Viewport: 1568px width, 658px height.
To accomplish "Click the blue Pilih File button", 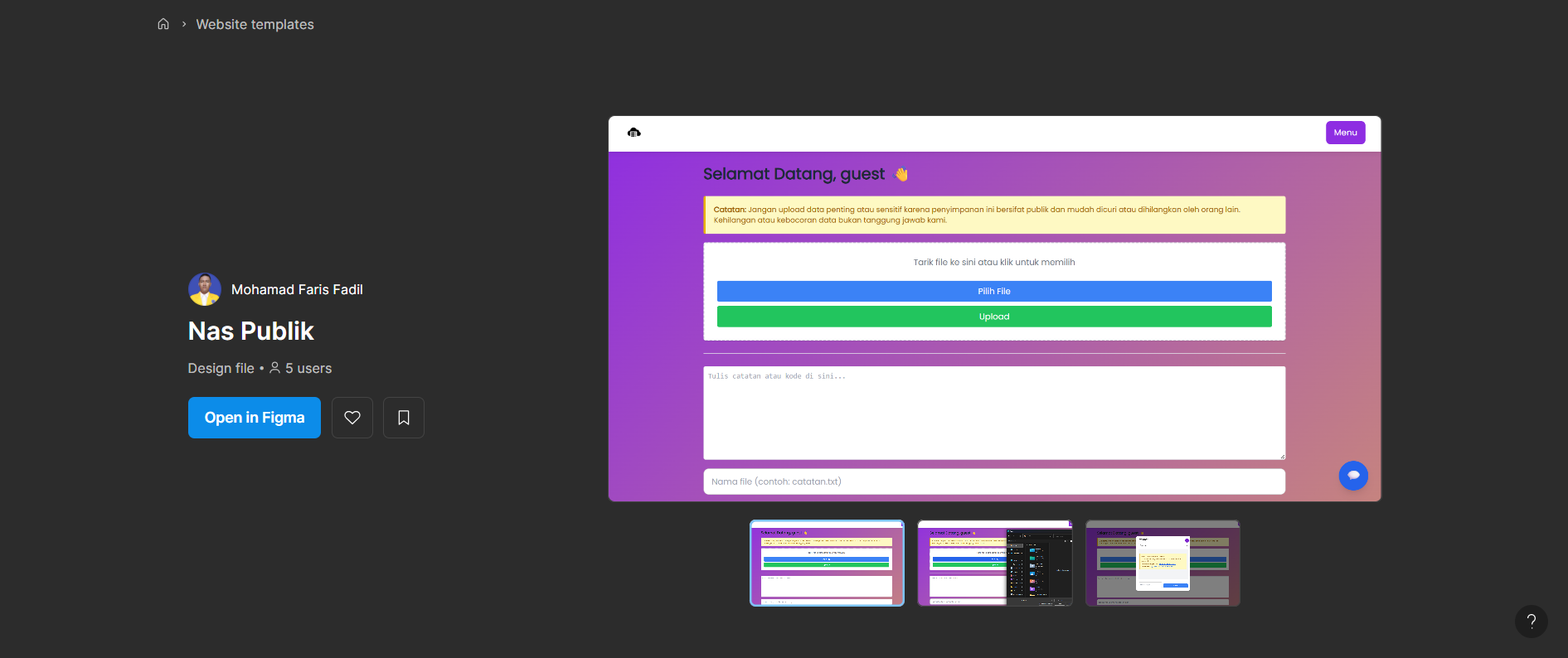I will coord(994,291).
